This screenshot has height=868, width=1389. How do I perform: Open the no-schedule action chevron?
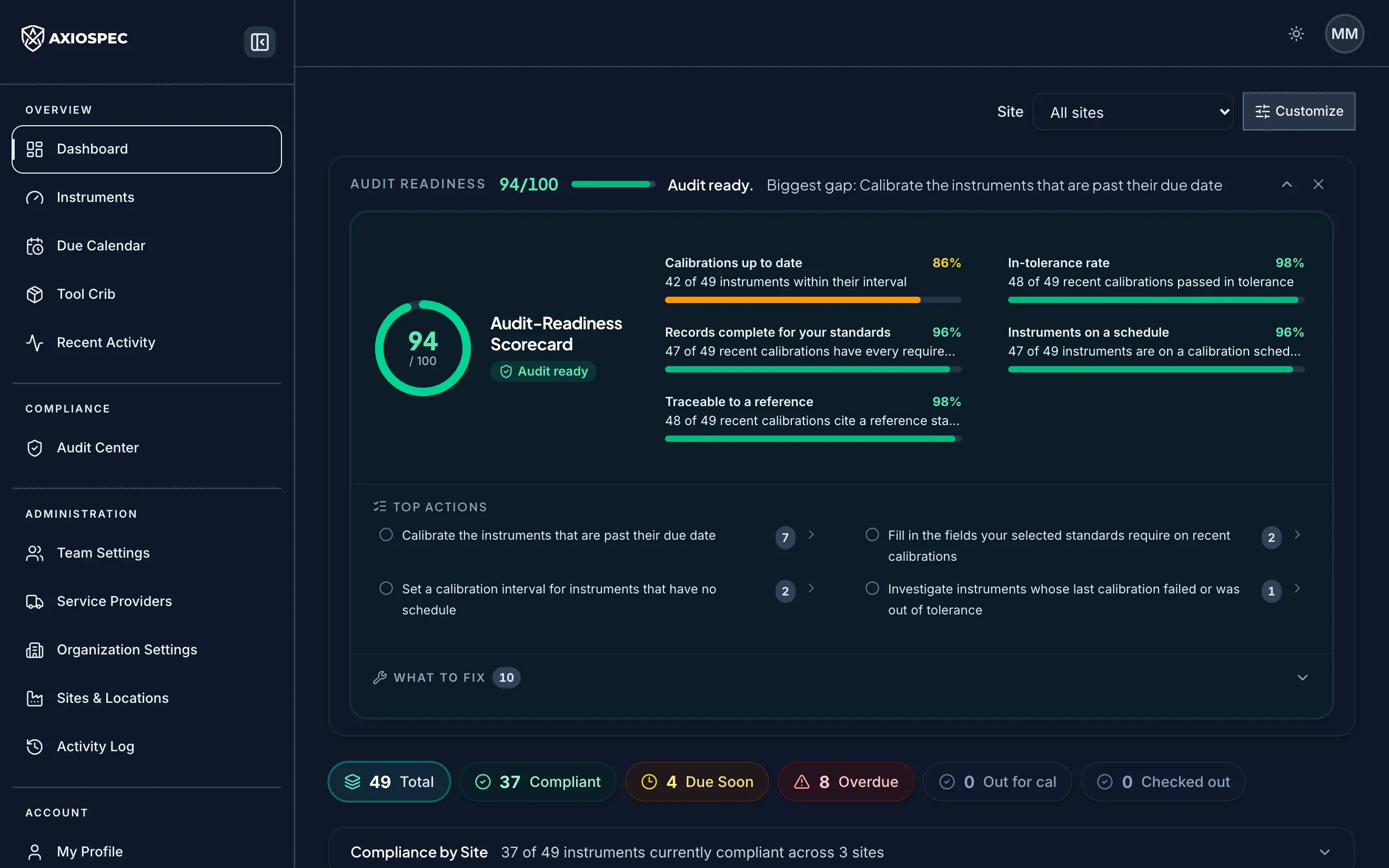coord(811,589)
